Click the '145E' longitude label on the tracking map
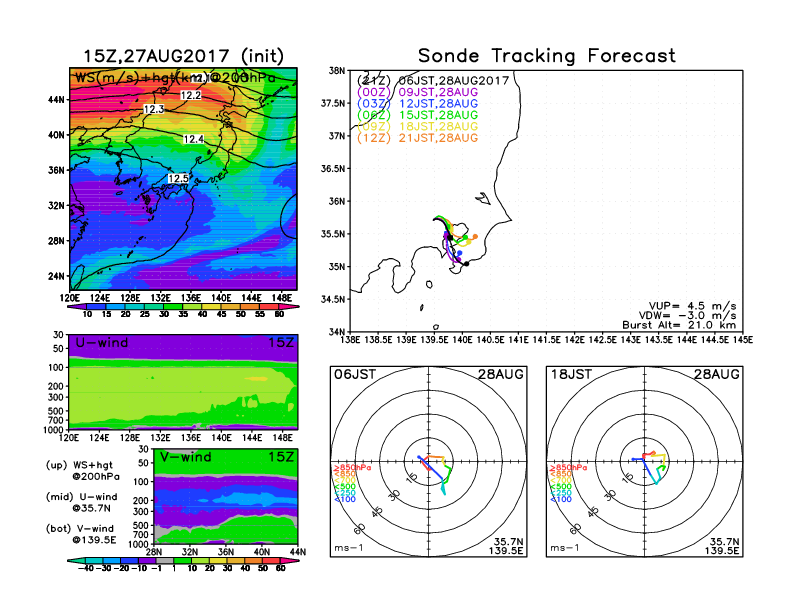 click(742, 340)
